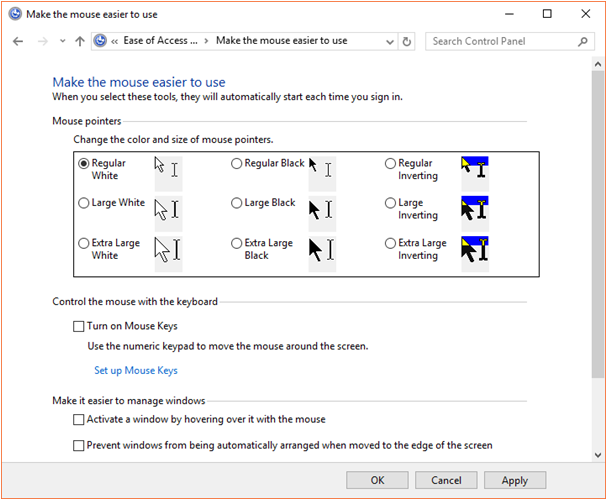Enable the Turn on Mouse Keys checkbox
The width and height of the screenshot is (607, 500).
(x=79, y=326)
